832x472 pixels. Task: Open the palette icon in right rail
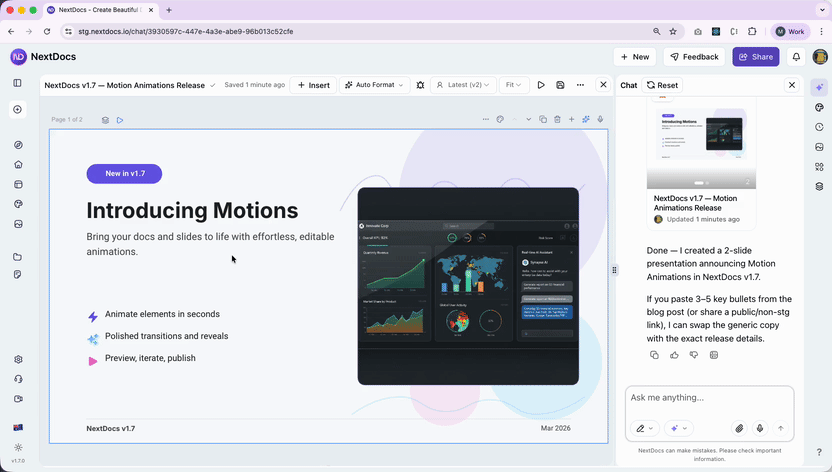819,108
